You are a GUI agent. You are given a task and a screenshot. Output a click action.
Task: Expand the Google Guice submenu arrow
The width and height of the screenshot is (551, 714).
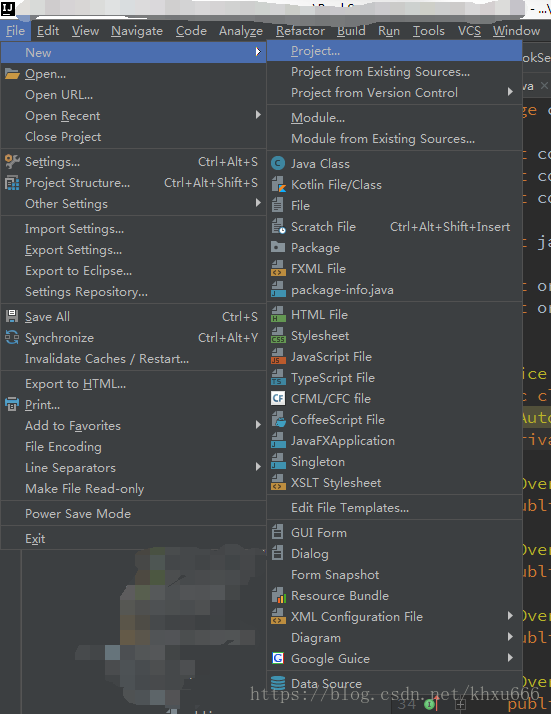tap(510, 658)
